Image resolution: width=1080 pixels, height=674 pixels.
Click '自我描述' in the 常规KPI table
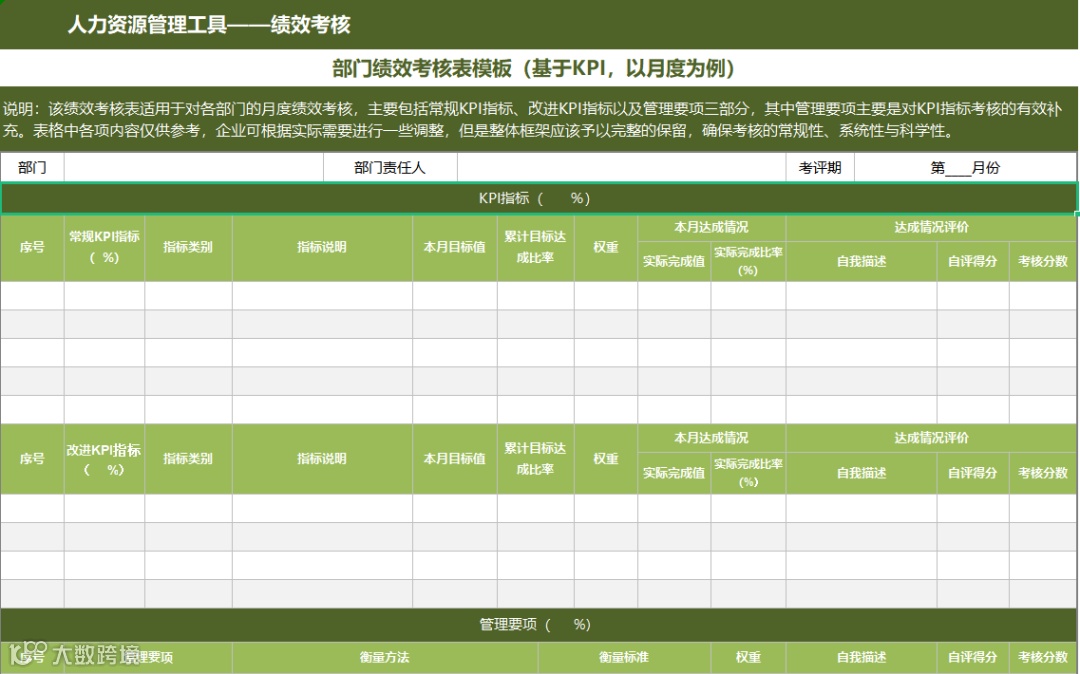pyautogui.click(x=861, y=262)
